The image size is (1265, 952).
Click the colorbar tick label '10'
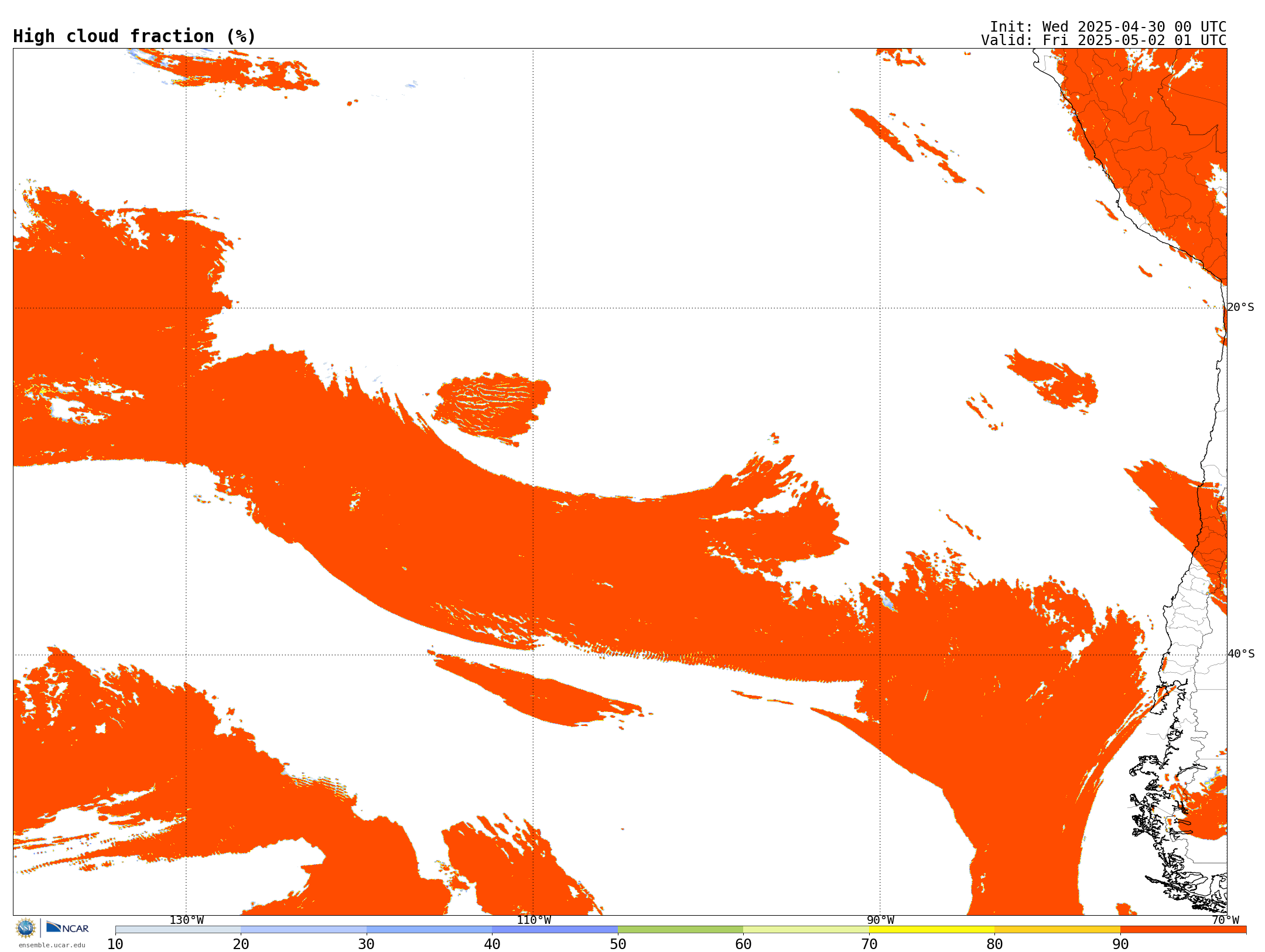(115, 944)
